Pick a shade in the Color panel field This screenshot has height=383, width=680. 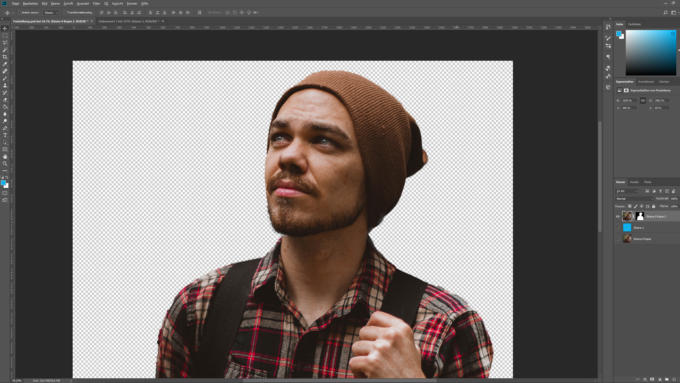pos(651,52)
